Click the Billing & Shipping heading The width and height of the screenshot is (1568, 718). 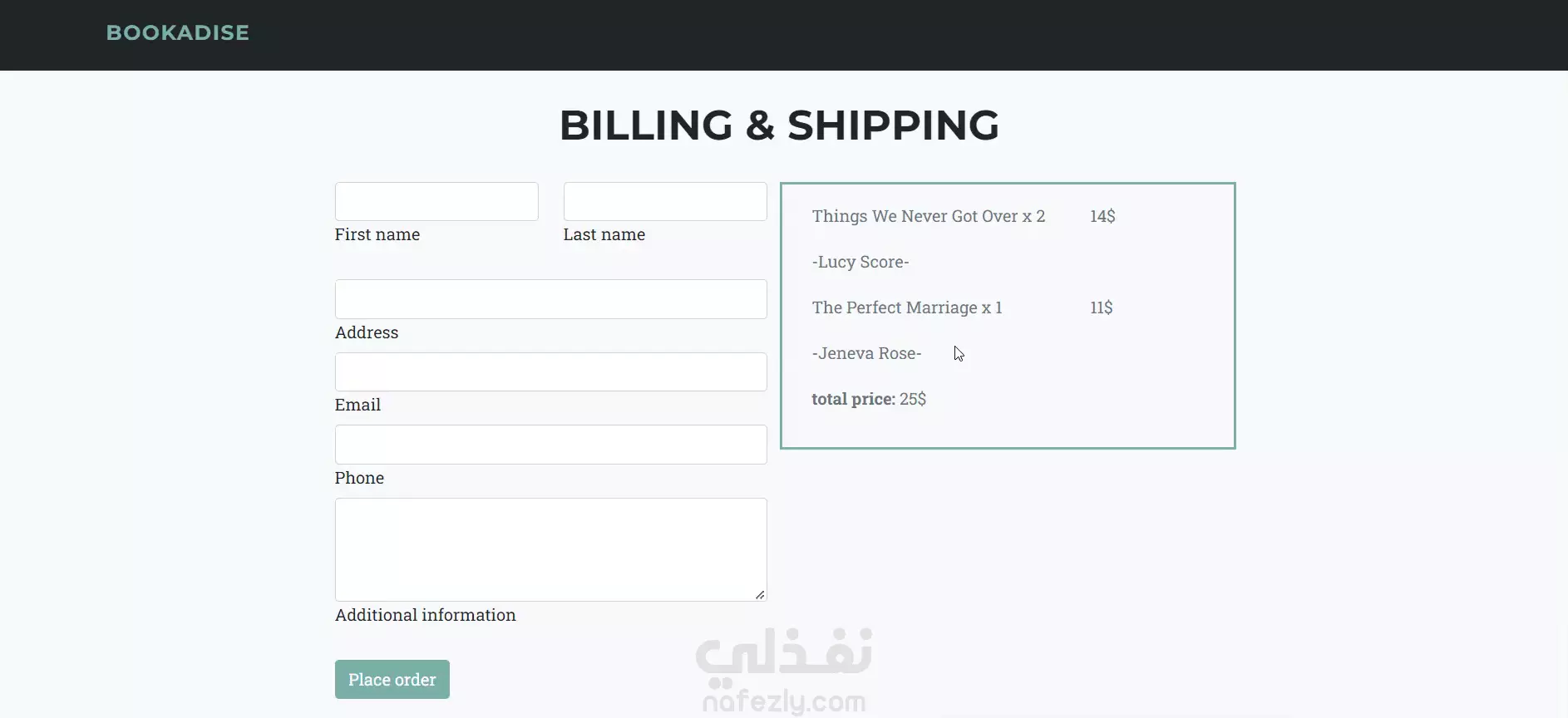[x=779, y=125]
